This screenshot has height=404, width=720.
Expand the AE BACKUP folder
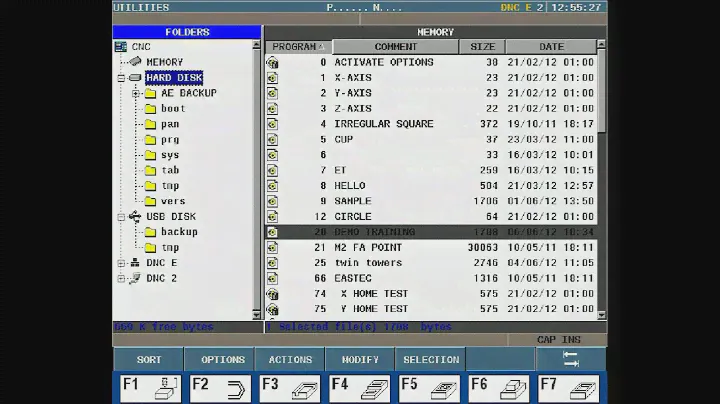[136, 93]
